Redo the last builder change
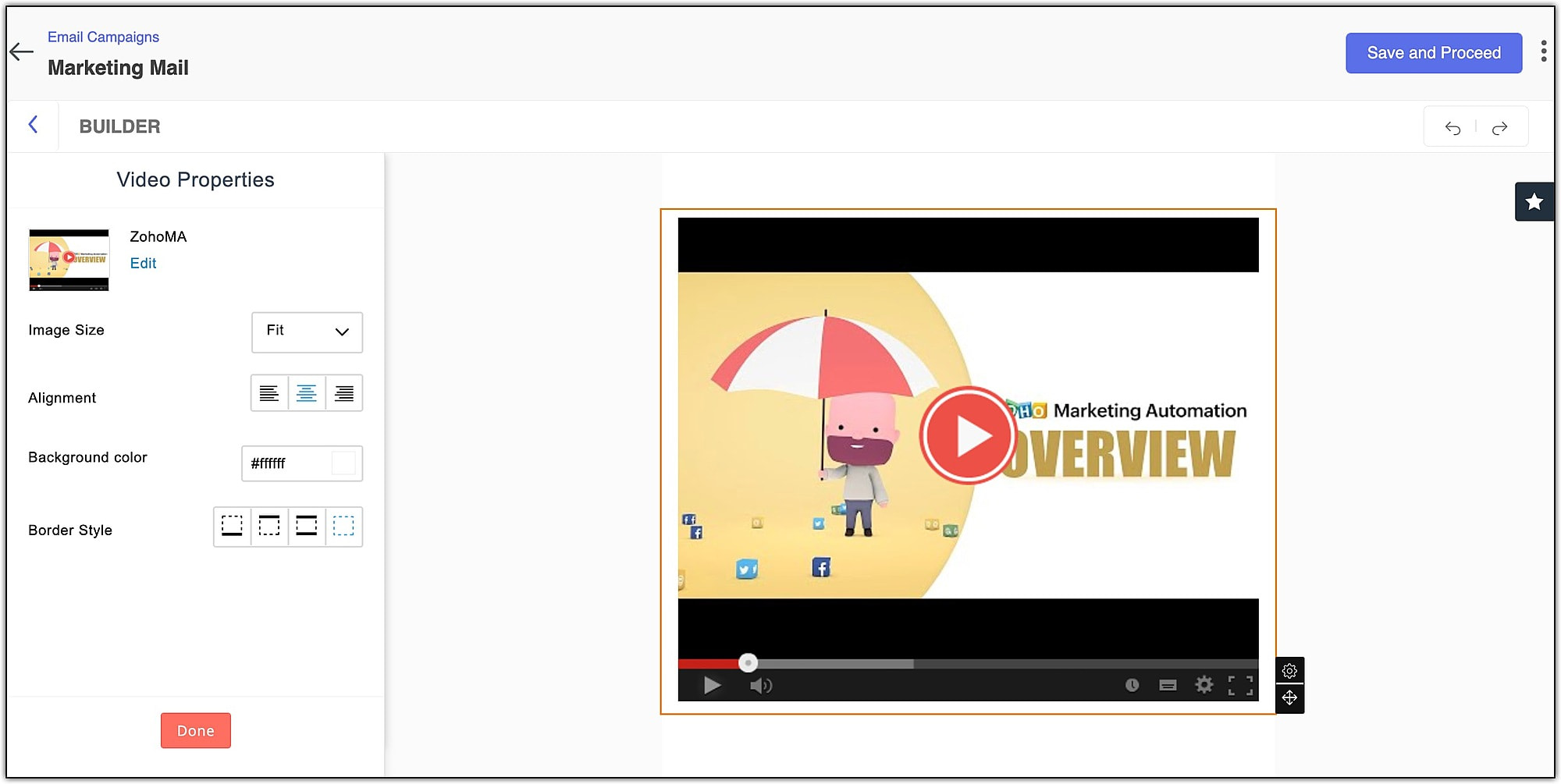This screenshot has width=1561, height=784. pos(1499,128)
